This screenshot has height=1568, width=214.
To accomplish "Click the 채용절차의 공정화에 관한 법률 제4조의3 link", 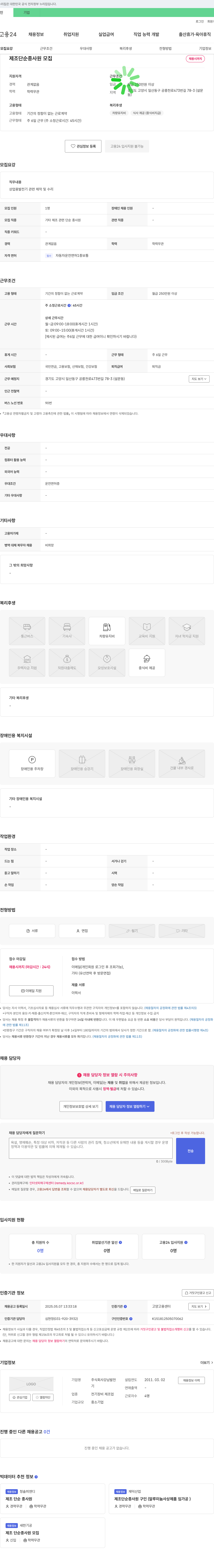I will coord(170,1008).
